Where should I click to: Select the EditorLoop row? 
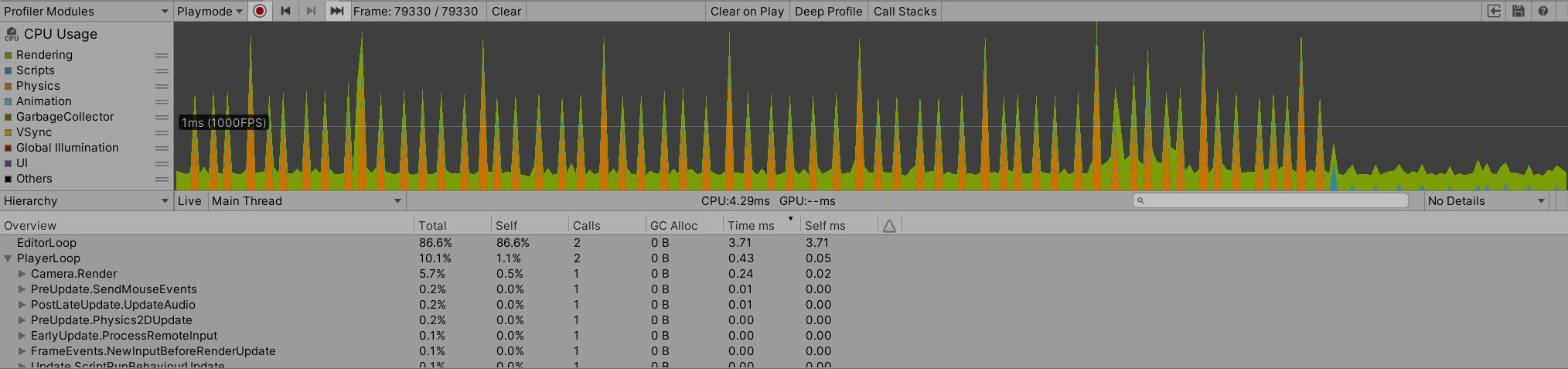[784, 243]
